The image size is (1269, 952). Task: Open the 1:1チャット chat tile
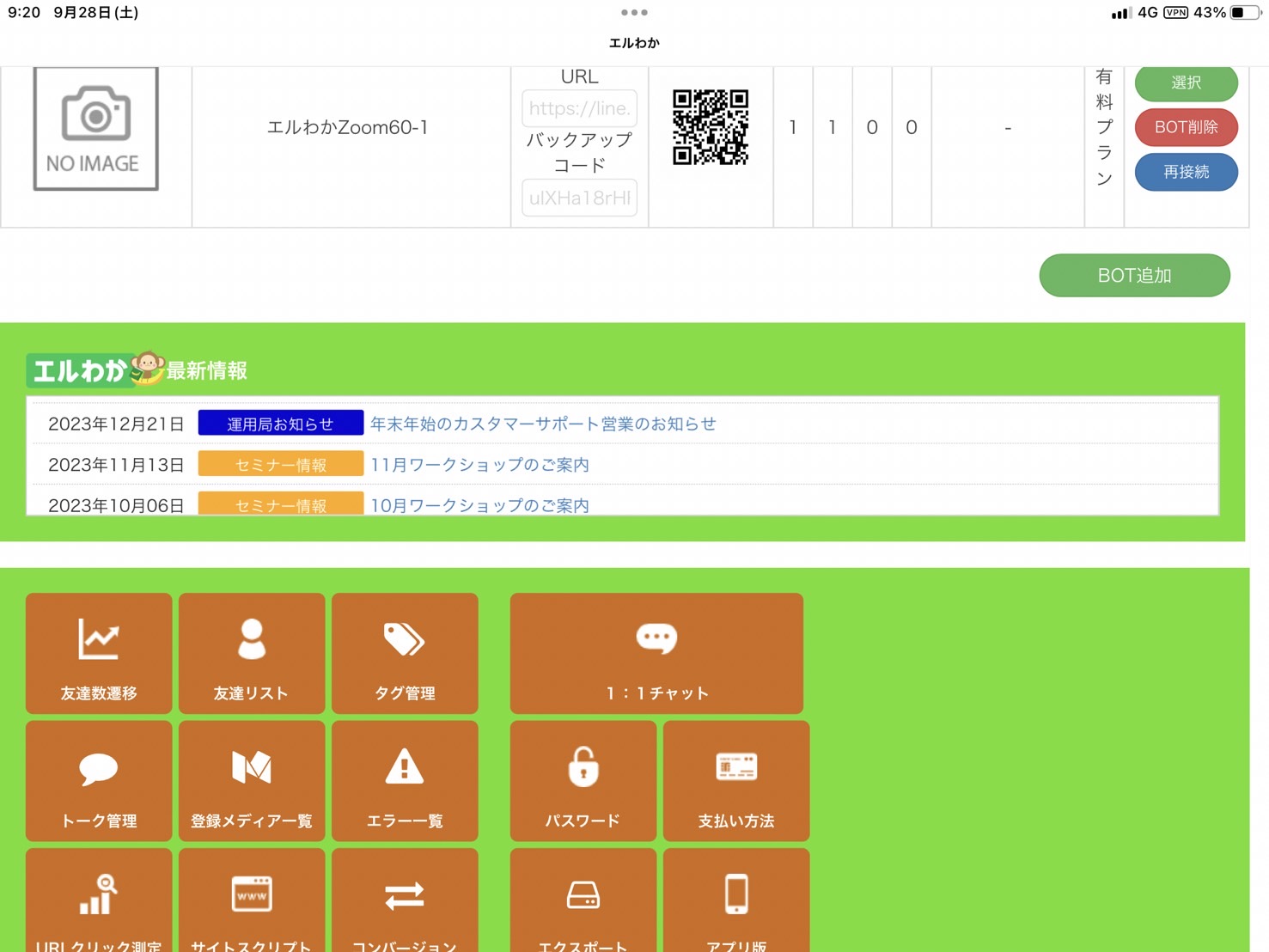click(x=656, y=653)
